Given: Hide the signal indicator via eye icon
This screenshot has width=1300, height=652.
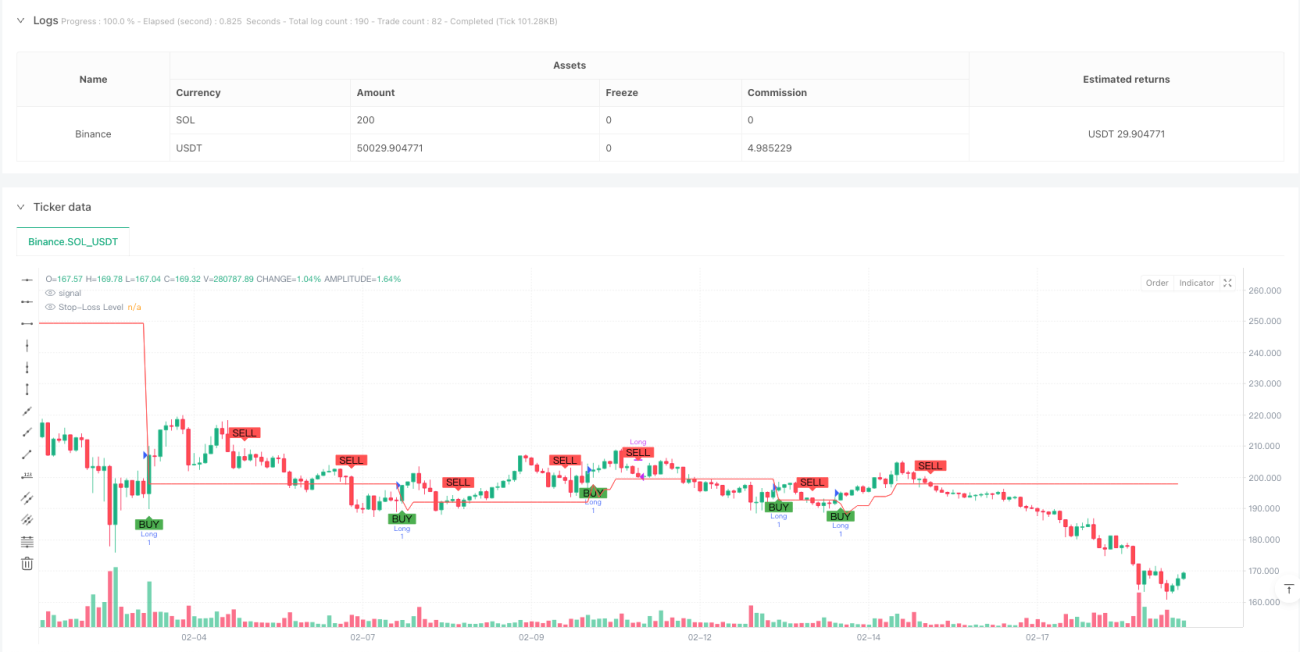Looking at the screenshot, I should coord(50,293).
